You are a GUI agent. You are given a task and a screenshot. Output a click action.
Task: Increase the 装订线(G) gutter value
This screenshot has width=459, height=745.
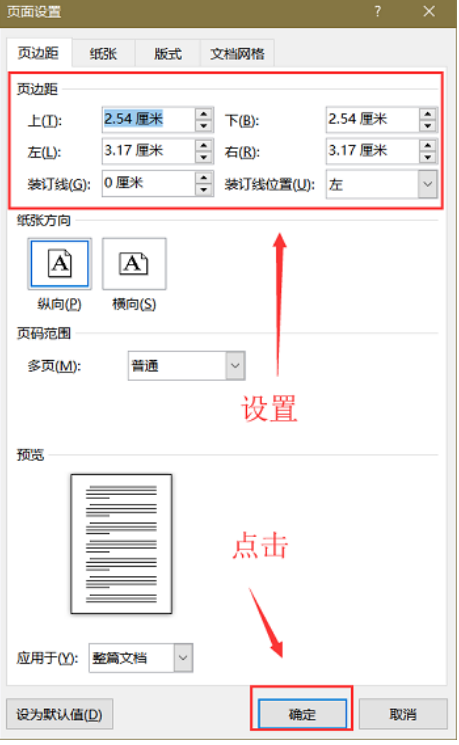(204, 178)
